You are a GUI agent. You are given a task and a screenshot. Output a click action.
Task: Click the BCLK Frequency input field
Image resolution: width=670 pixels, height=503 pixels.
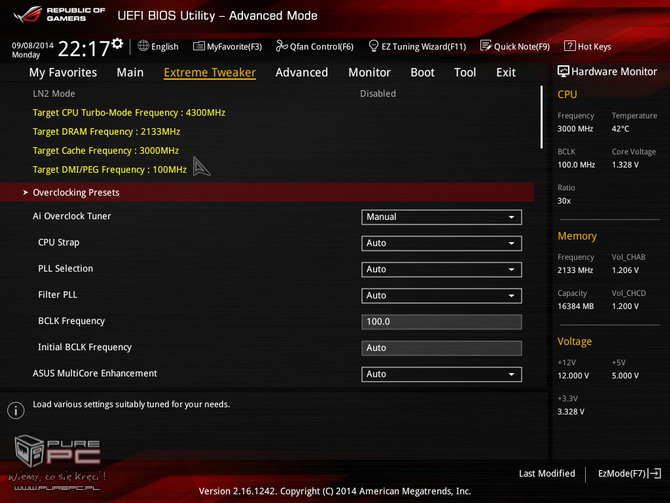click(x=441, y=322)
